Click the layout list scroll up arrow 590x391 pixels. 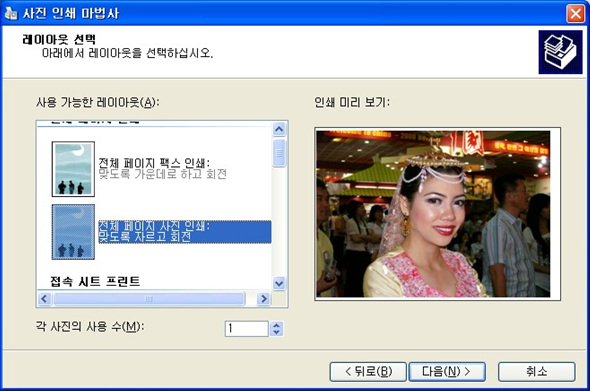(x=279, y=129)
